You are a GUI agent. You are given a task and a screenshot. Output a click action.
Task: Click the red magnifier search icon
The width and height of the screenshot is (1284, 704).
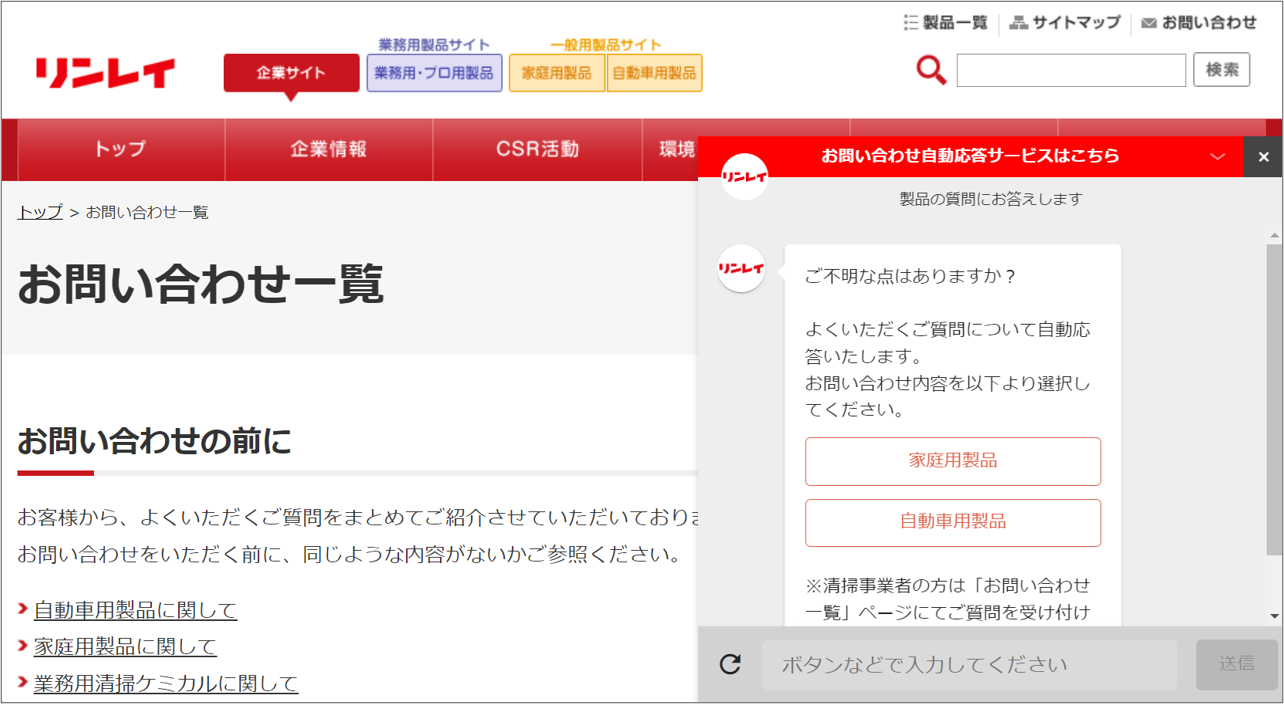pos(931,70)
